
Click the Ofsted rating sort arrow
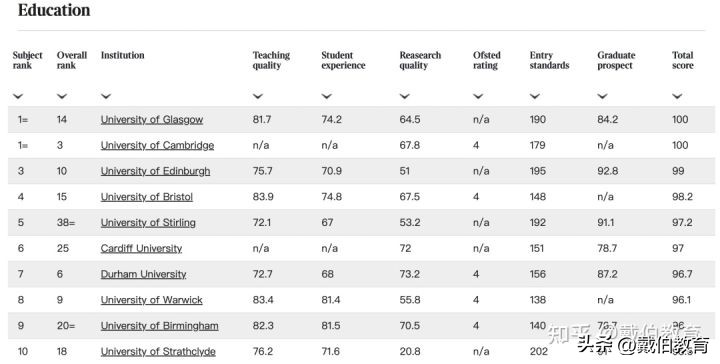click(x=478, y=96)
